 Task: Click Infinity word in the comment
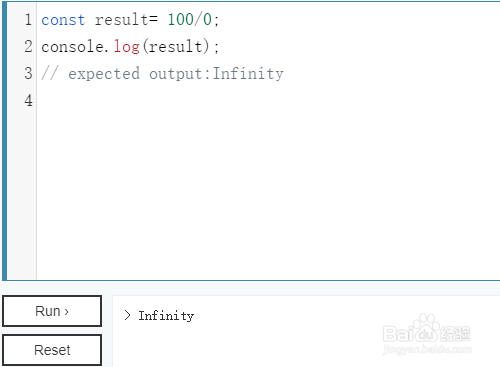click(248, 74)
